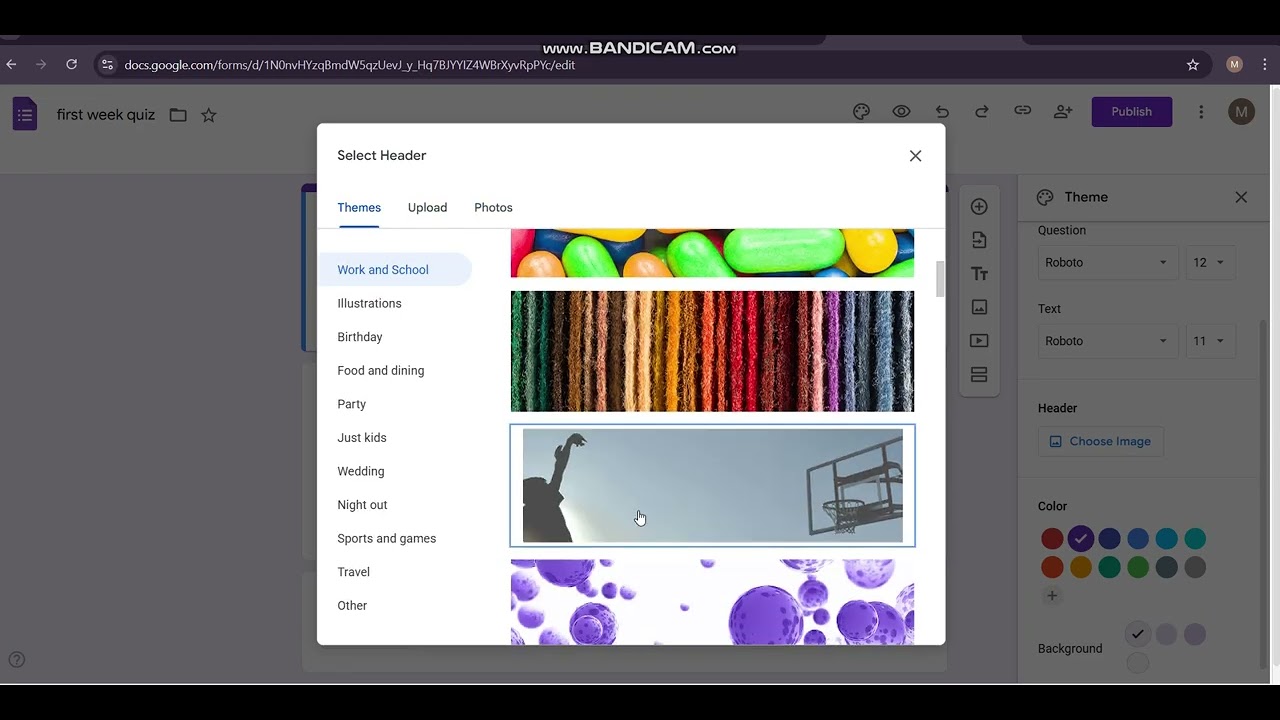The image size is (1280, 720).
Task: Add image icon in side toolbar
Action: coord(979,307)
